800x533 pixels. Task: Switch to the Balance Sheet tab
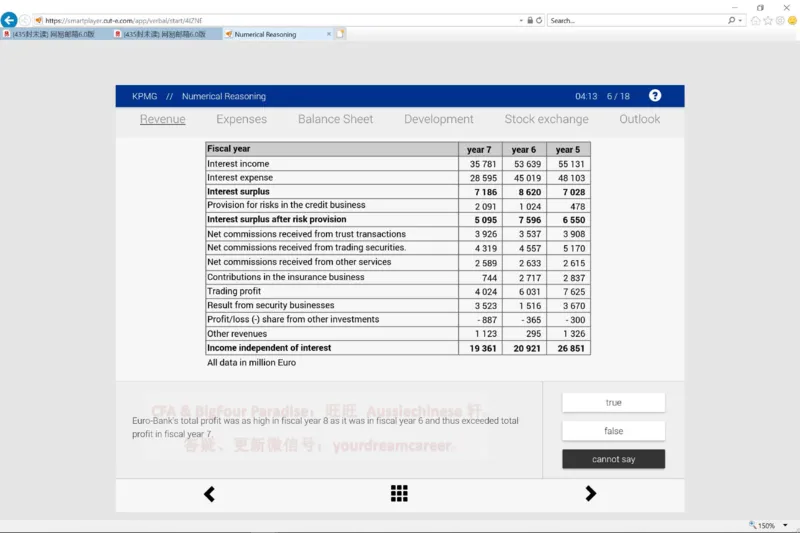click(x=335, y=119)
